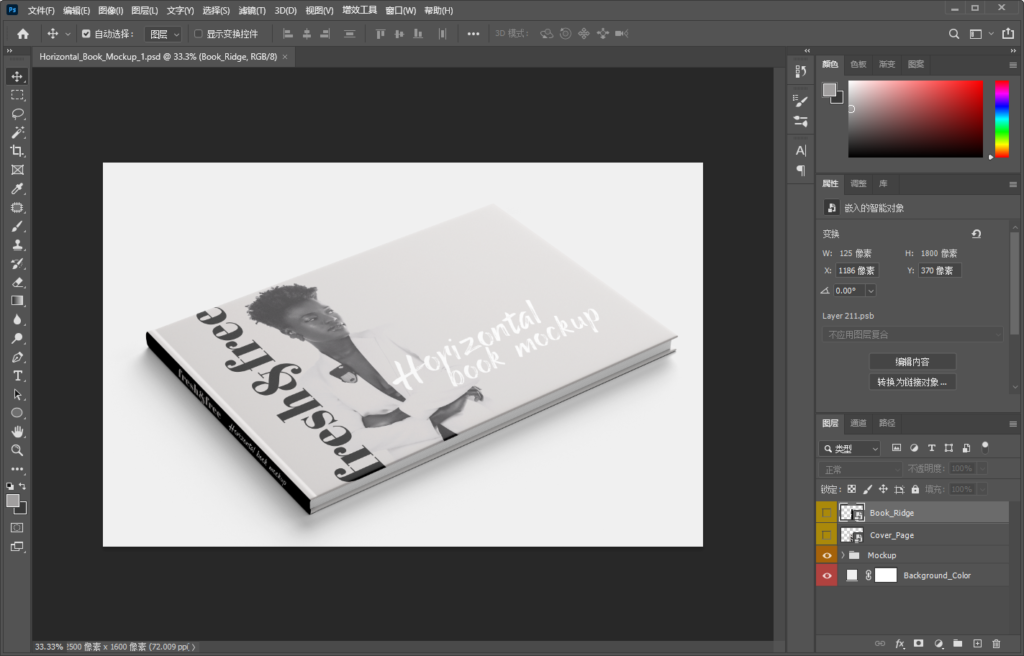Open the Edit Toolbar ellipsis button
1024x656 pixels.
point(17,469)
